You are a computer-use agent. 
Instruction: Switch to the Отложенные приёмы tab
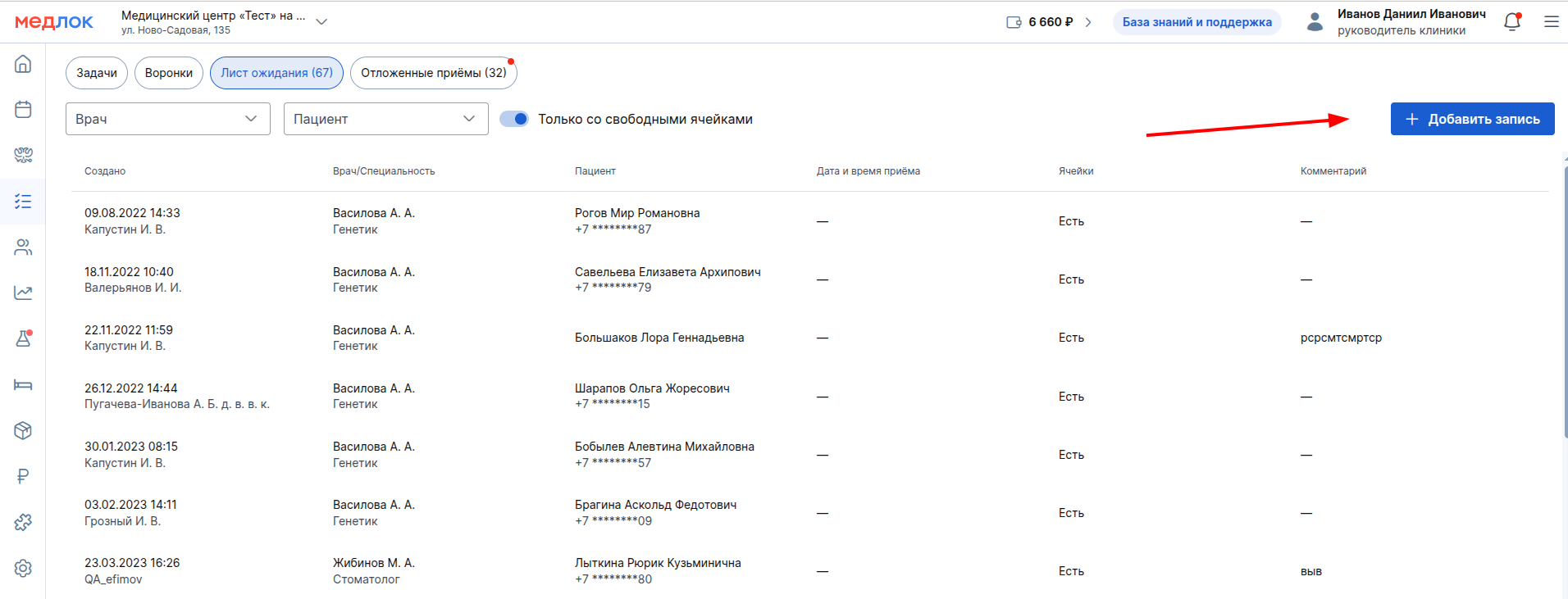point(433,73)
